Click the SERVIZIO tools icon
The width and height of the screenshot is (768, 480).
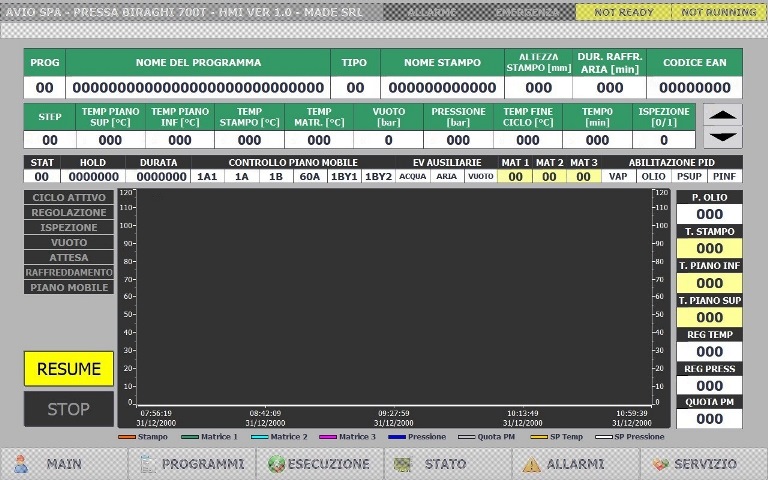tap(659, 464)
